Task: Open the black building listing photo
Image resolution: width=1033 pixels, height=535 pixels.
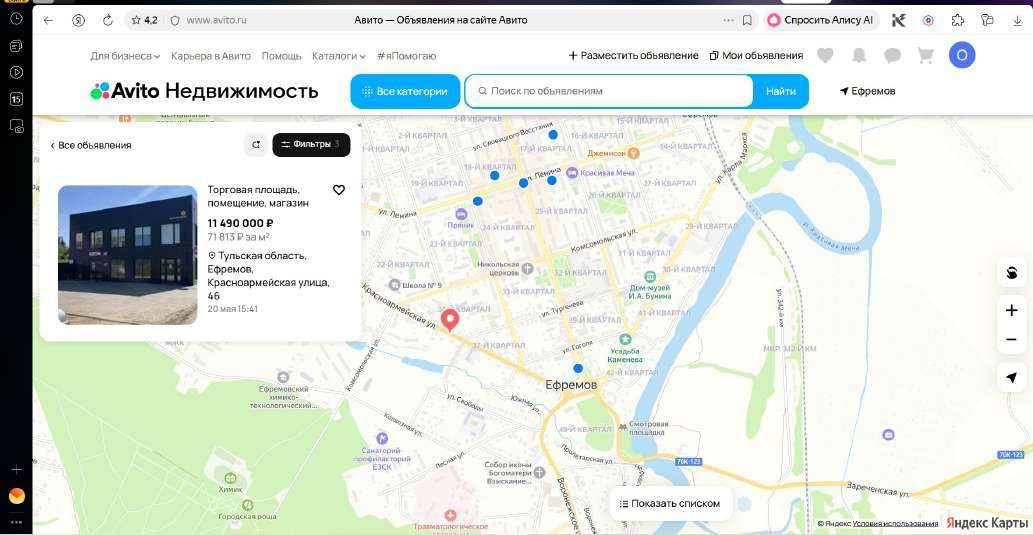Action: click(128, 255)
